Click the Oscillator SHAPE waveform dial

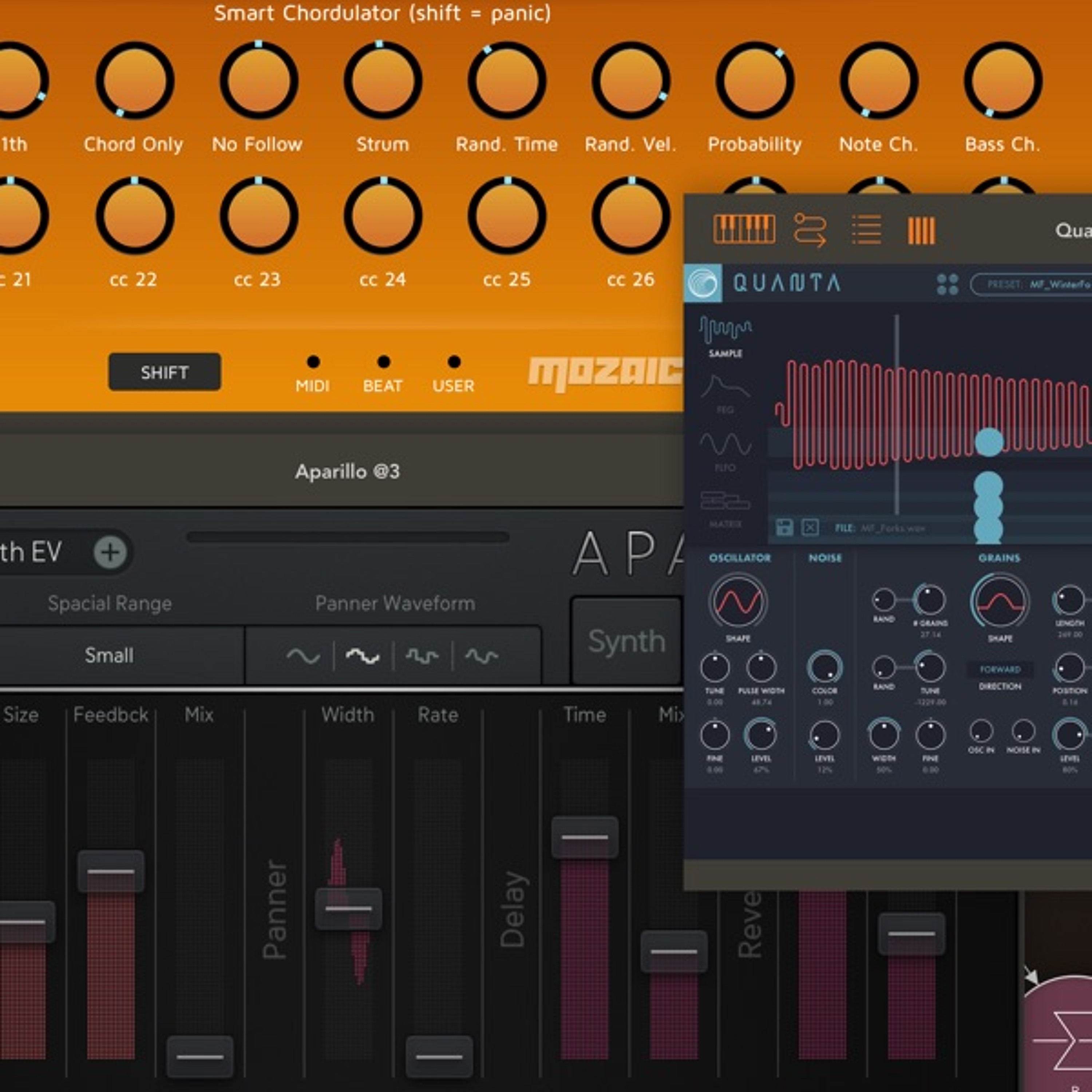coord(737,601)
